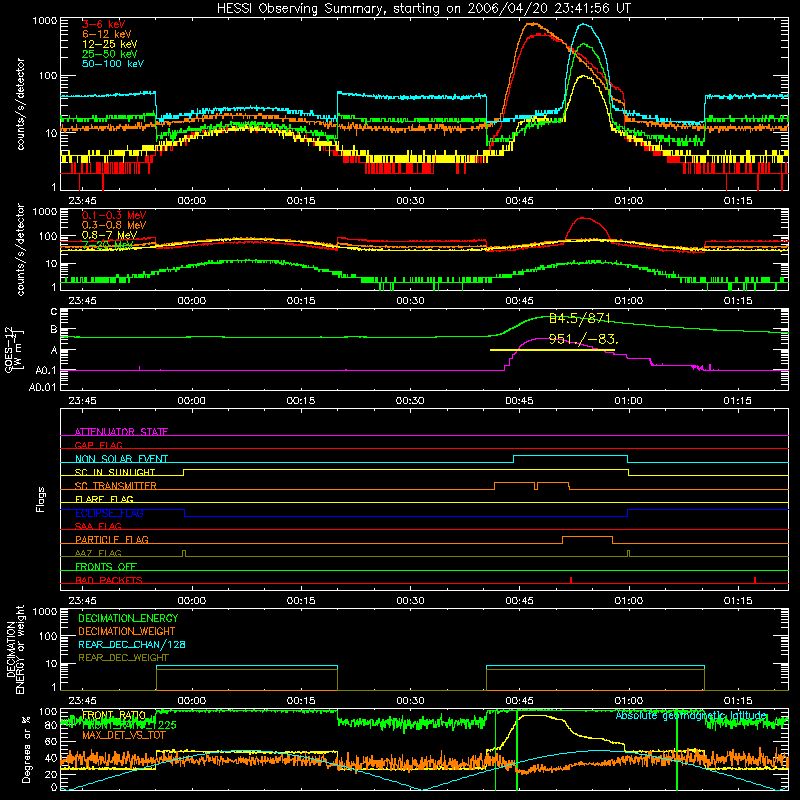Click 23:45 time label under the Flags panel

(x=83, y=601)
